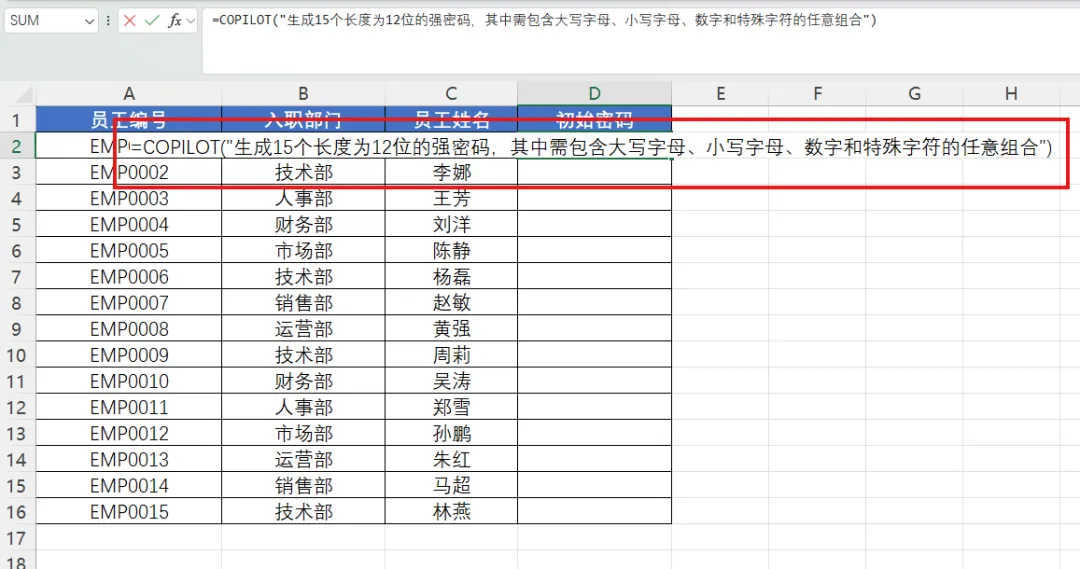Click cell EMP0012
Viewport: 1080px width, 569px height.
pos(129,433)
